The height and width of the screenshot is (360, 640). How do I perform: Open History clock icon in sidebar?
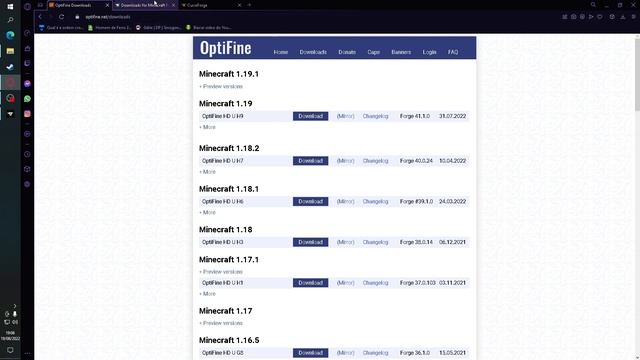[x=27, y=154]
